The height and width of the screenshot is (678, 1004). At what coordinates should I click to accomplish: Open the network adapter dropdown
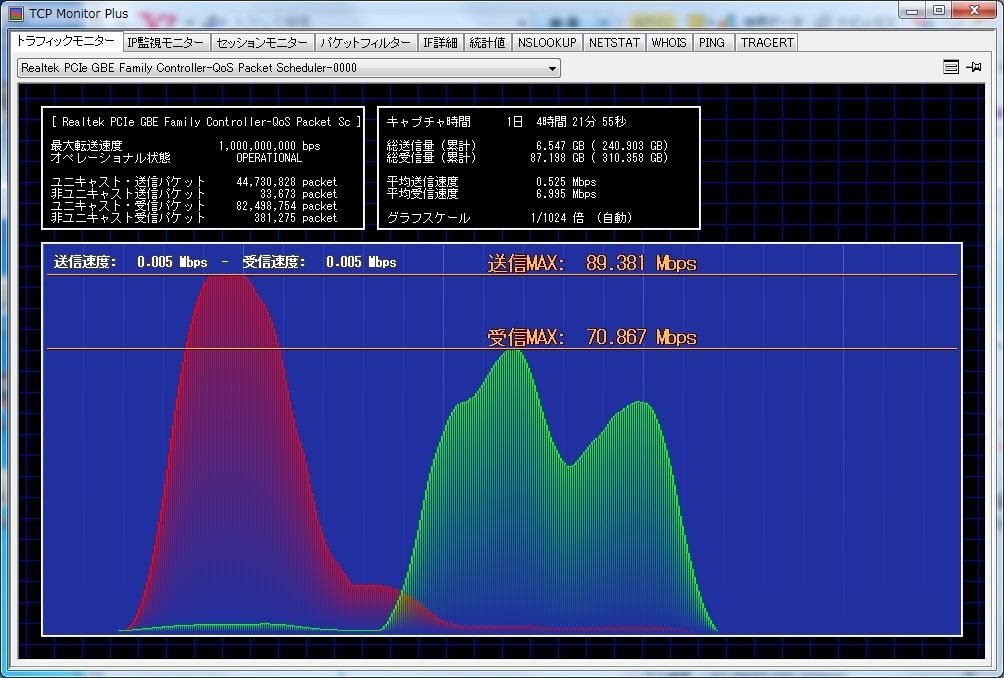(x=552, y=68)
